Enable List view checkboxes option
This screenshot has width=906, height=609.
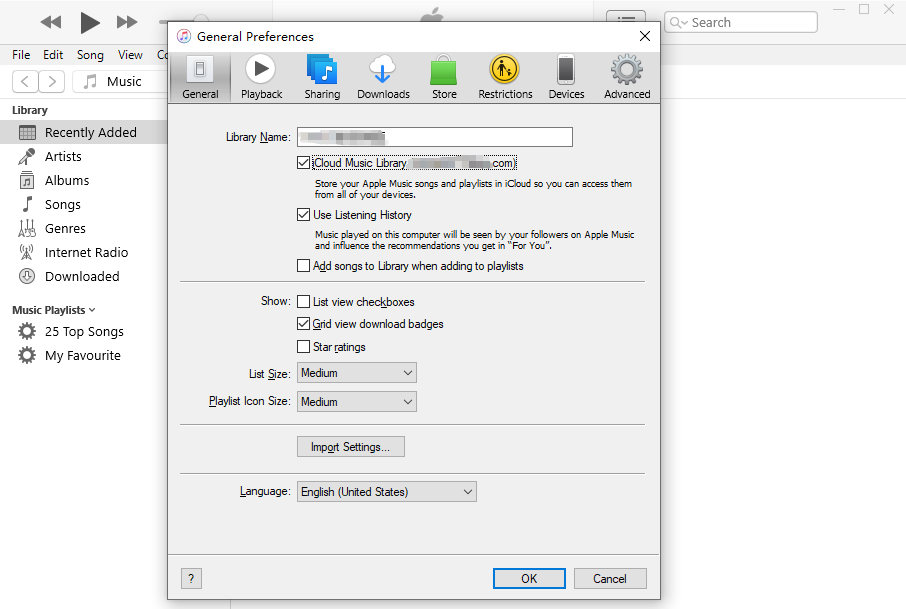[303, 302]
